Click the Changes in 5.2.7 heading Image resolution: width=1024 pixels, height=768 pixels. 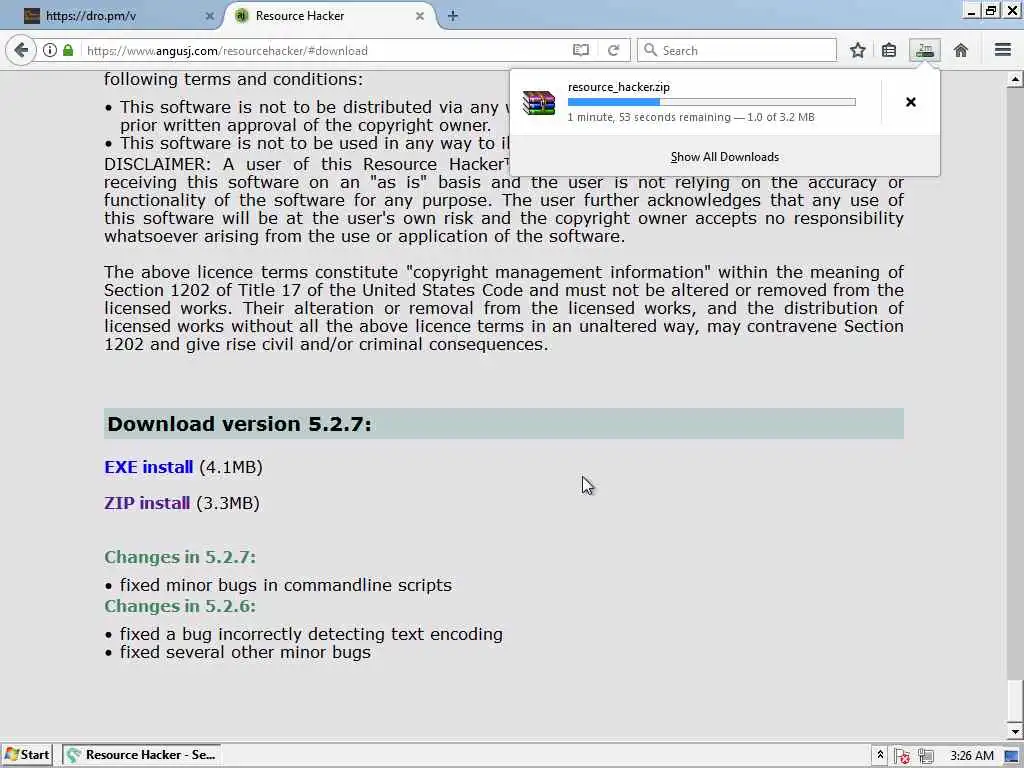click(x=180, y=557)
